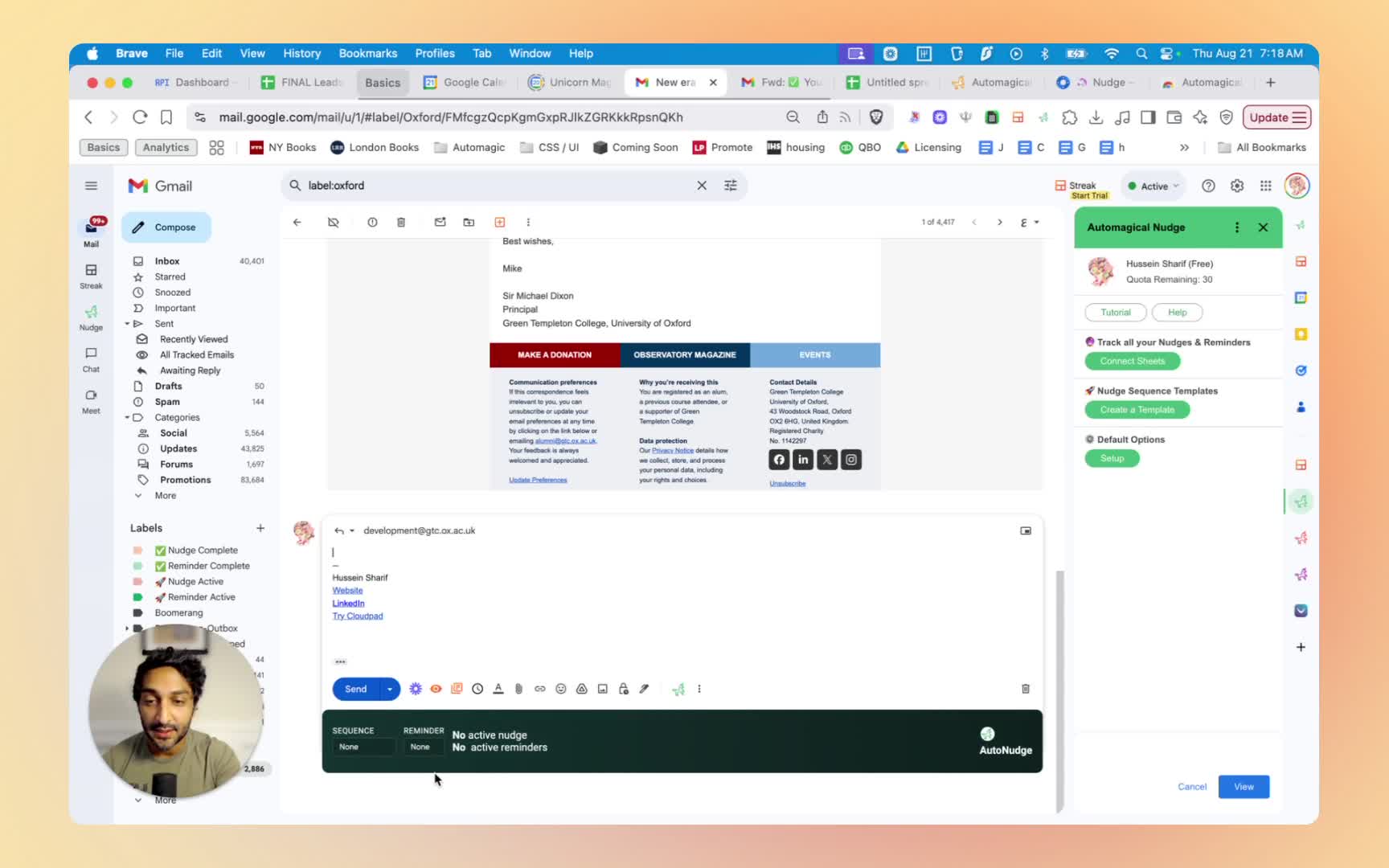The height and width of the screenshot is (868, 1389).
Task: Open the Sequence None dropdown
Action: tap(363, 747)
